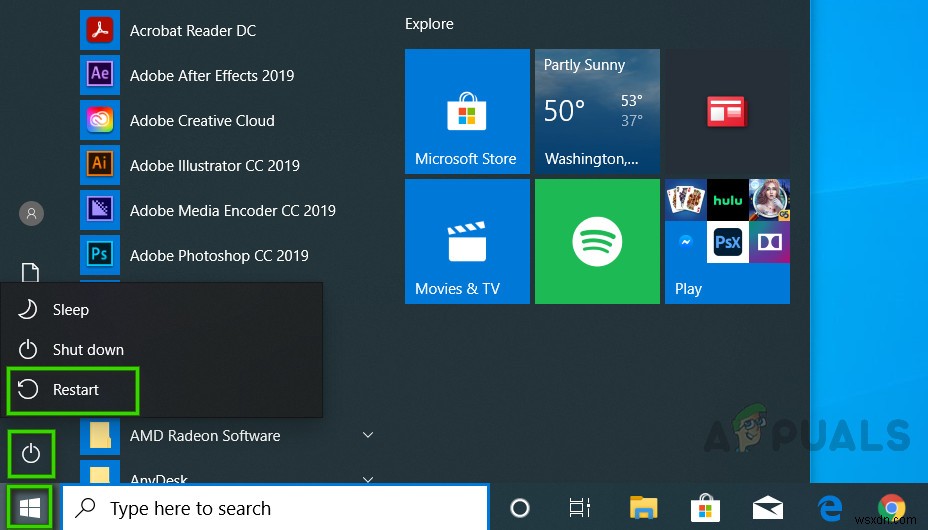
Task: Click the Power icon in Start sidebar
Action: tap(31, 454)
